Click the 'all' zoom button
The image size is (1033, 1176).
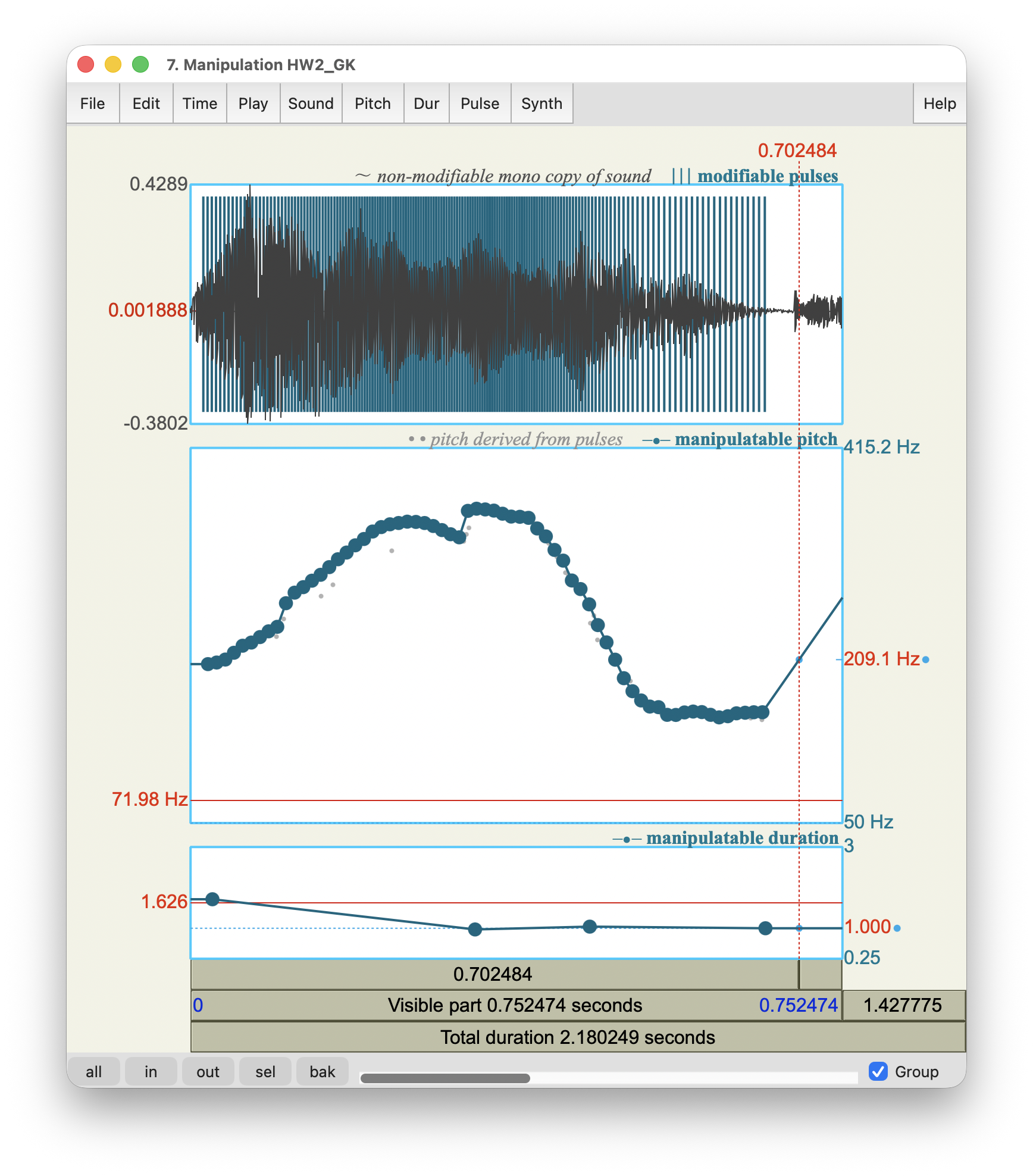click(93, 1071)
